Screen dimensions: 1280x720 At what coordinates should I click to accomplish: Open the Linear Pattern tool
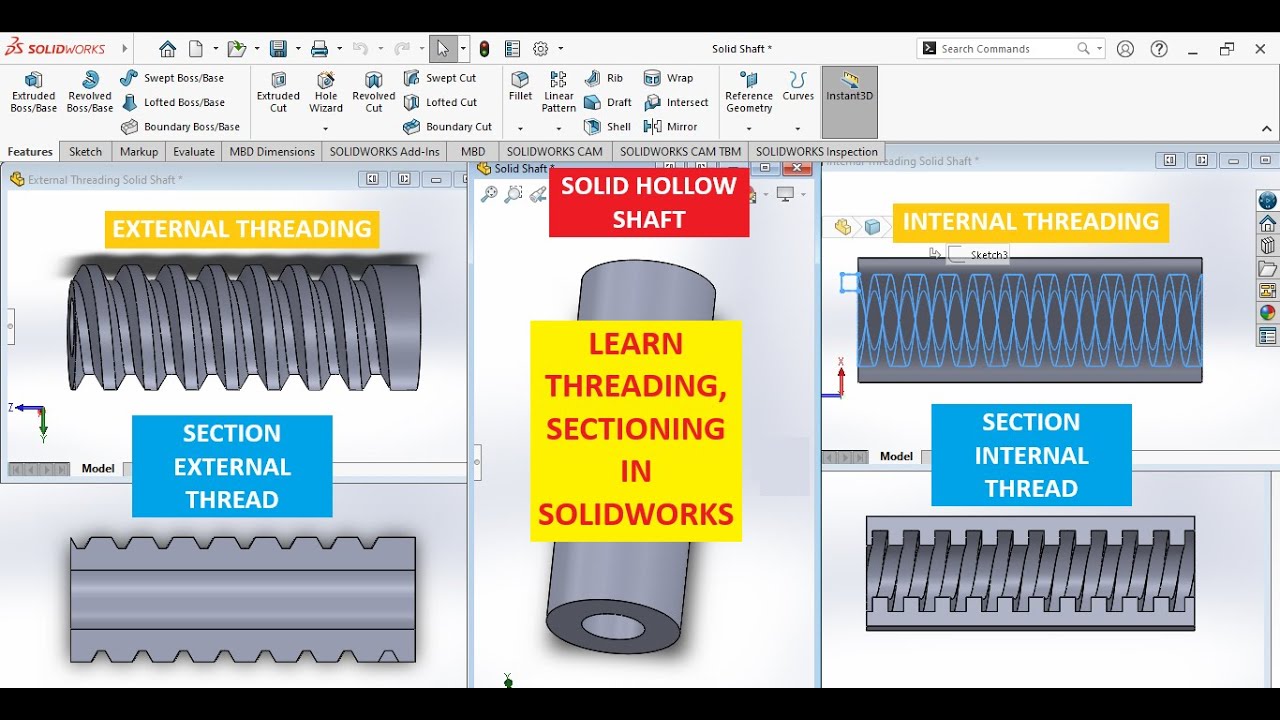coord(559,92)
